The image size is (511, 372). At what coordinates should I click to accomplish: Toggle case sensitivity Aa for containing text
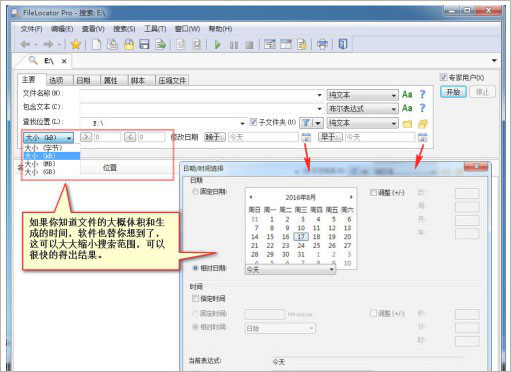[x=407, y=108]
